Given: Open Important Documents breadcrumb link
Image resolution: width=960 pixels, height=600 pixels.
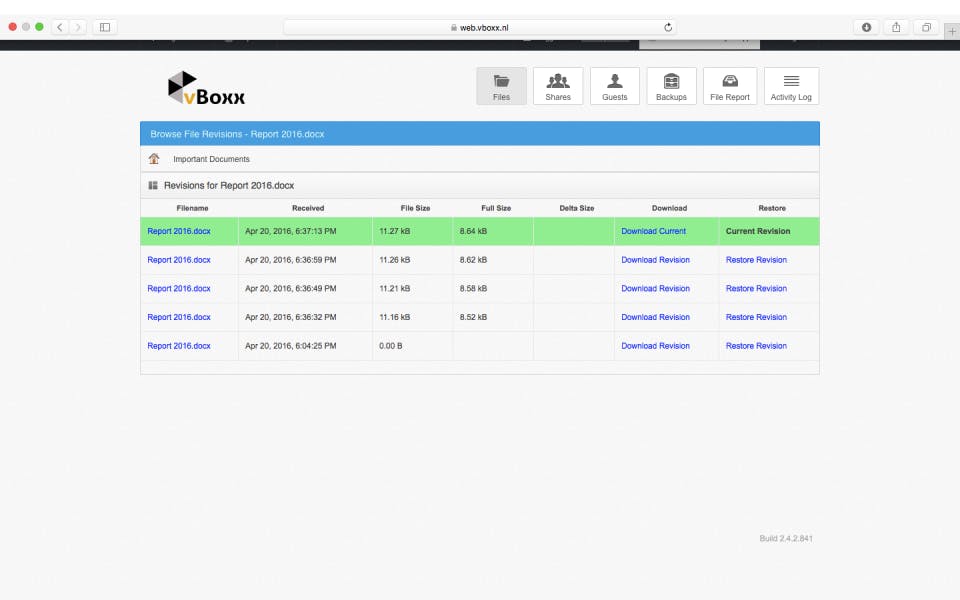Looking at the screenshot, I should click(x=211, y=159).
